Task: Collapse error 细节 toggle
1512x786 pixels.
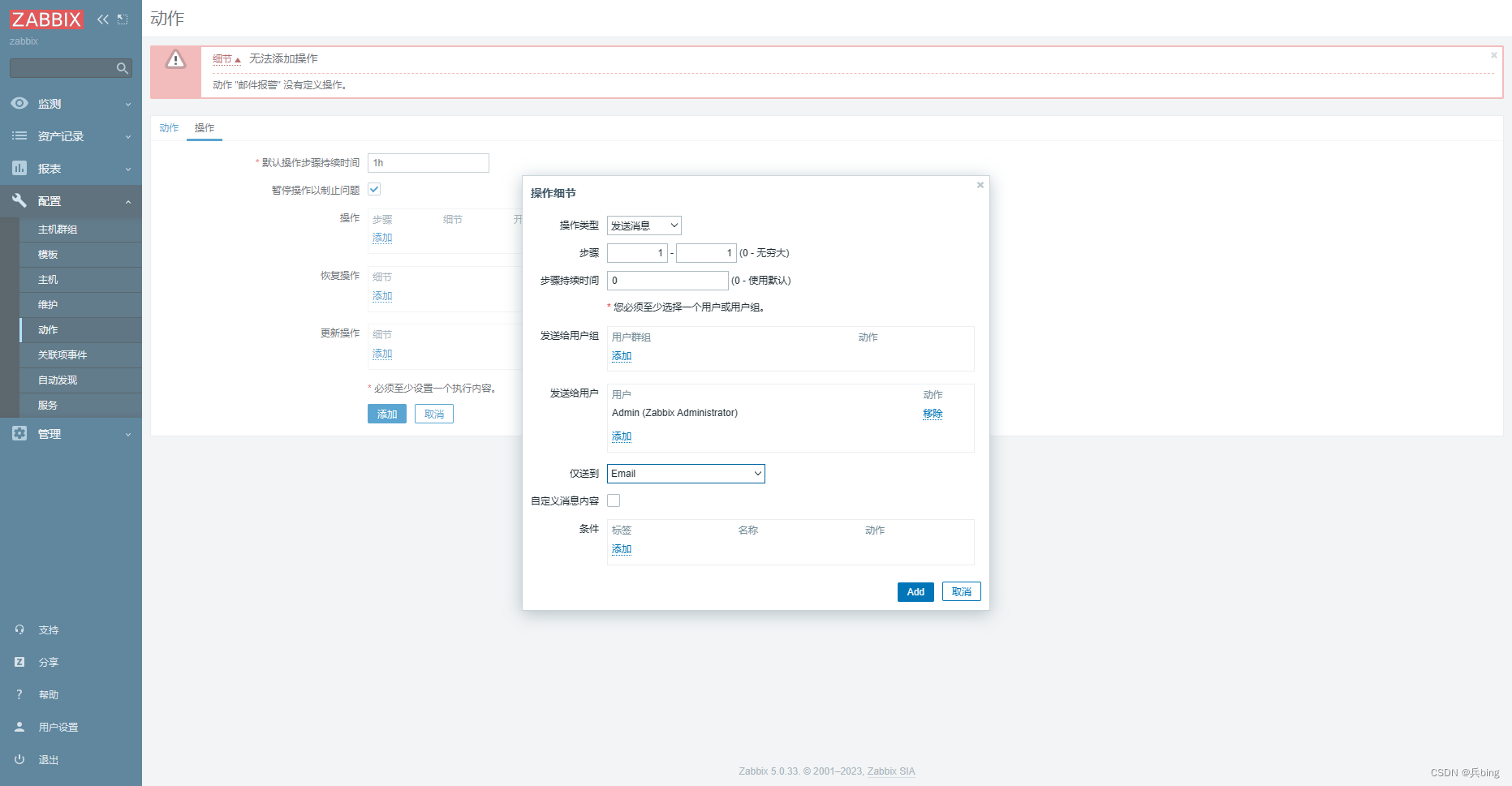Action: tap(226, 59)
